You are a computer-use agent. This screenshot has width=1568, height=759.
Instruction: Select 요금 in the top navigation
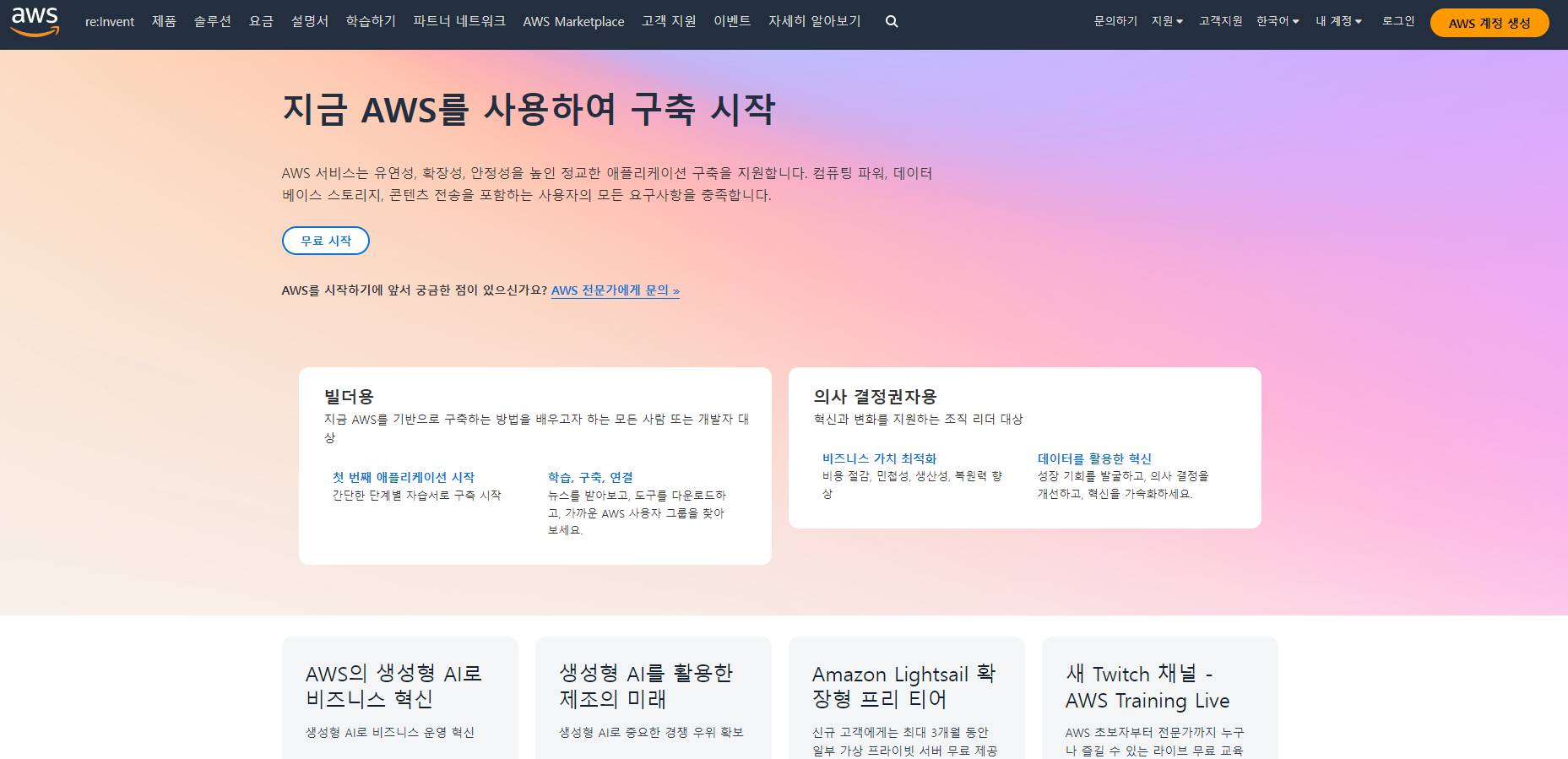click(x=261, y=22)
